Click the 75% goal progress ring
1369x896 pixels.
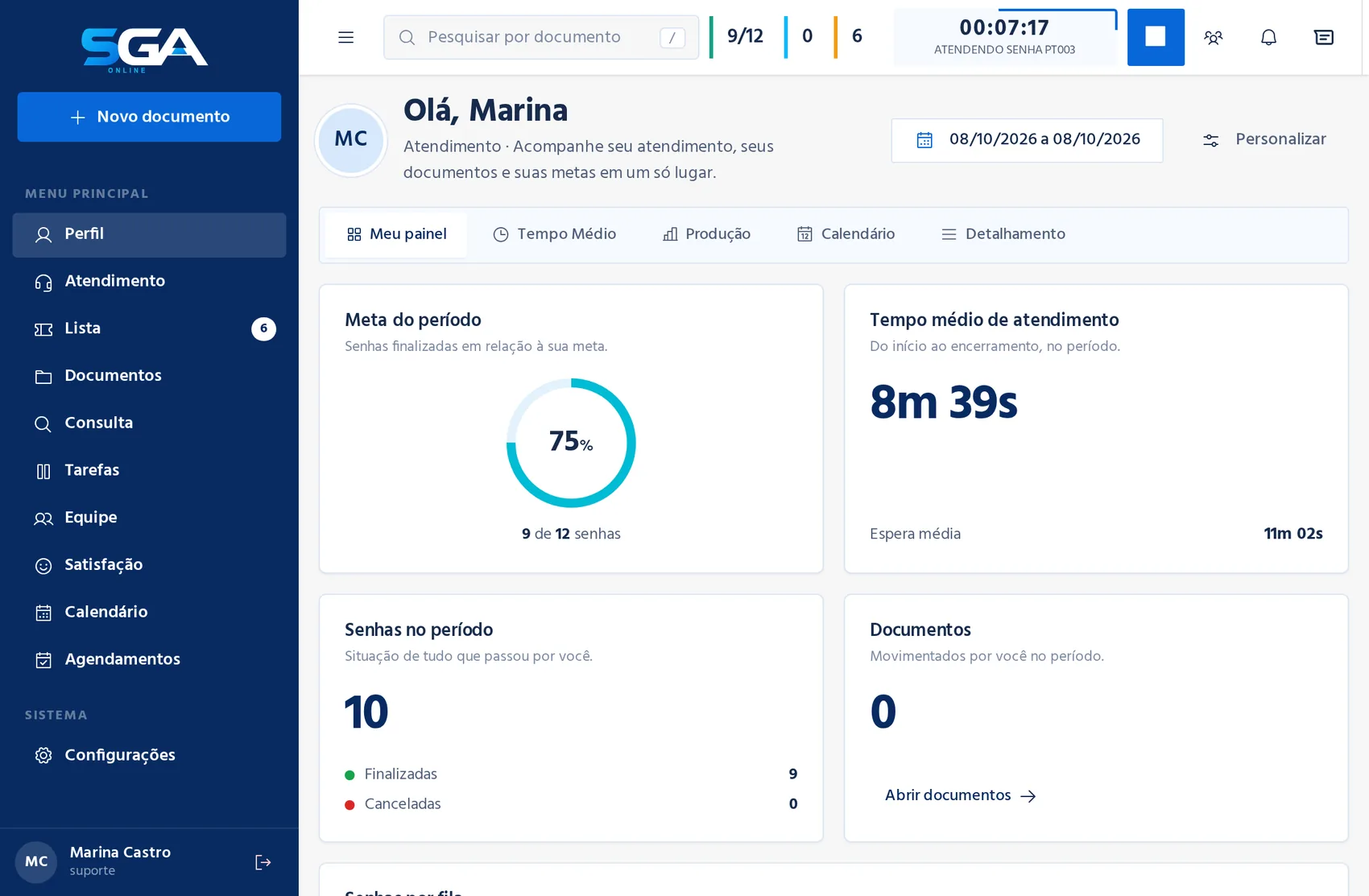[571, 443]
